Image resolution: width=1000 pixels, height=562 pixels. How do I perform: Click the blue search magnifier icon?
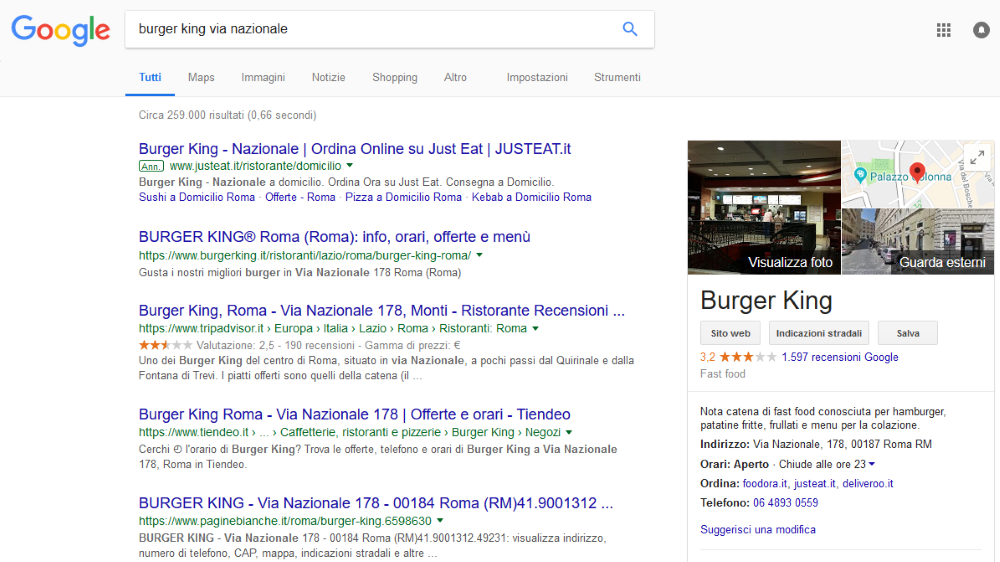pyautogui.click(x=629, y=29)
